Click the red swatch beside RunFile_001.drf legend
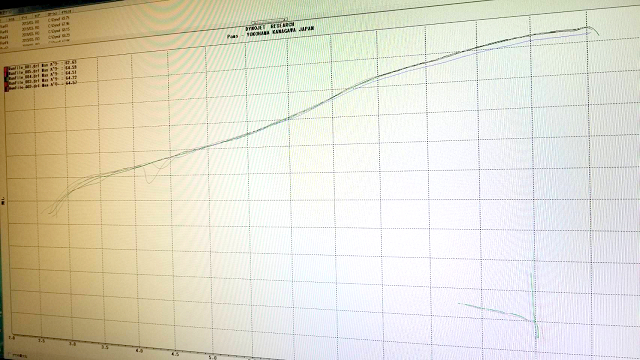Image resolution: width=640 pixels, height=360 pixels. 6,69
